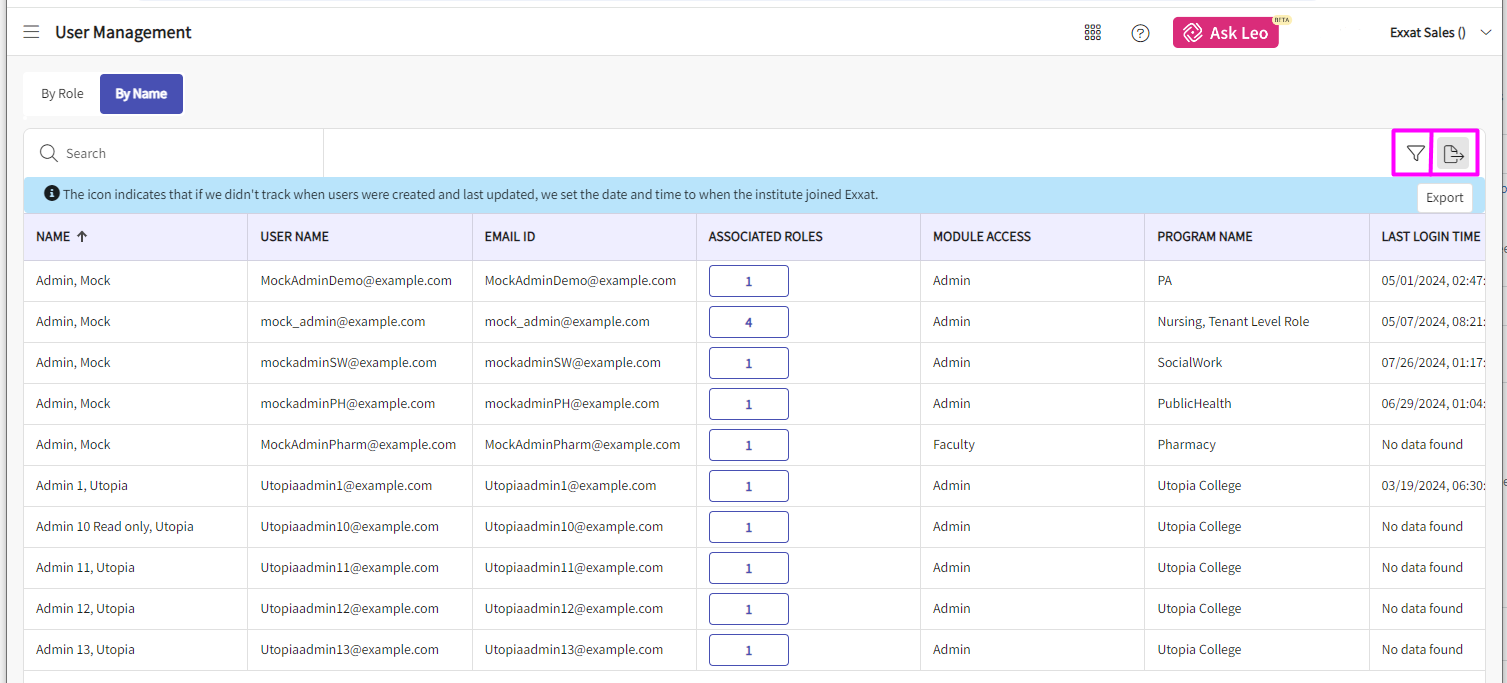This screenshot has width=1507, height=683.
Task: Open associated roles for Utopiaadmin13 user
Action: click(x=748, y=650)
